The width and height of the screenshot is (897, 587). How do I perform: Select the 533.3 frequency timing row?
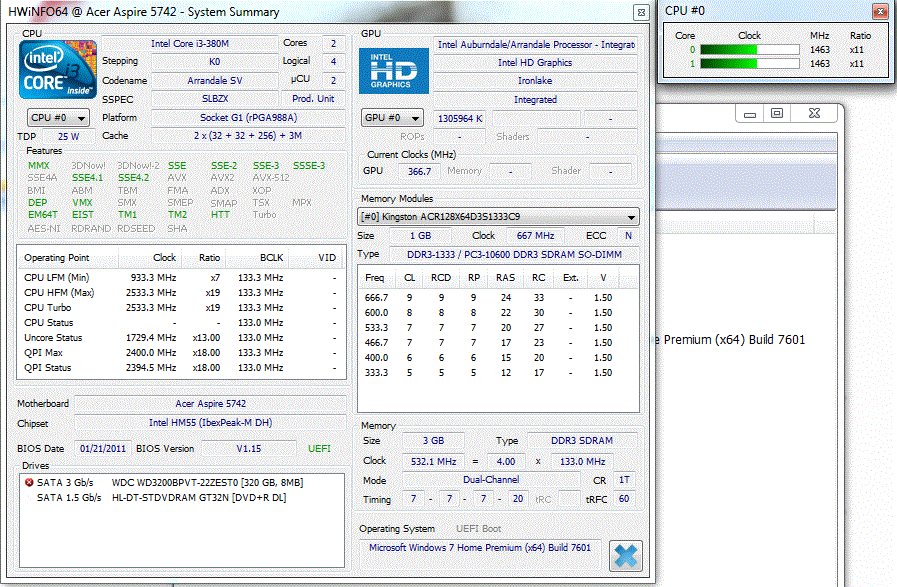click(498, 327)
